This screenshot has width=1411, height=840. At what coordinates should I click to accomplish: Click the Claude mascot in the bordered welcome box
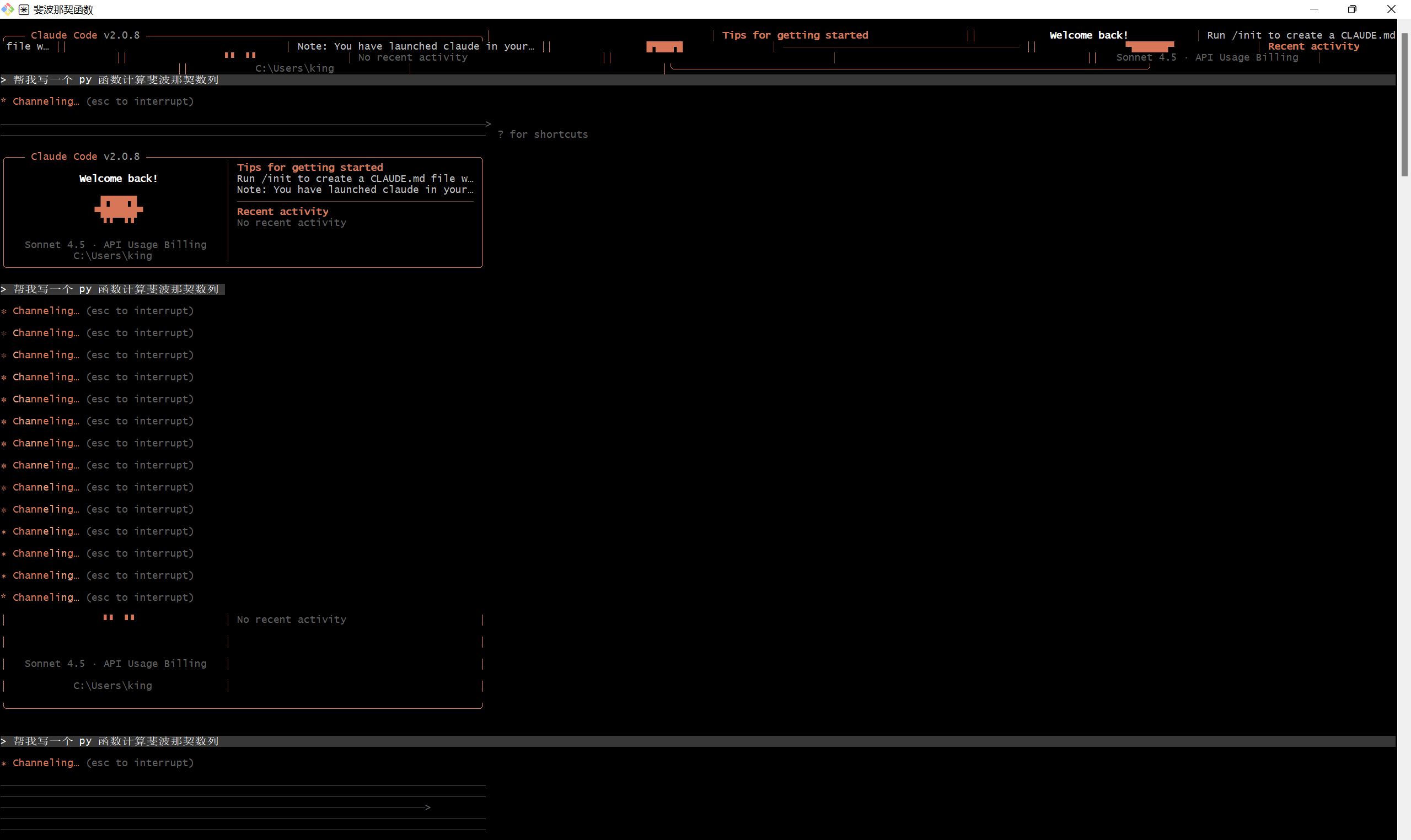pyautogui.click(x=119, y=209)
